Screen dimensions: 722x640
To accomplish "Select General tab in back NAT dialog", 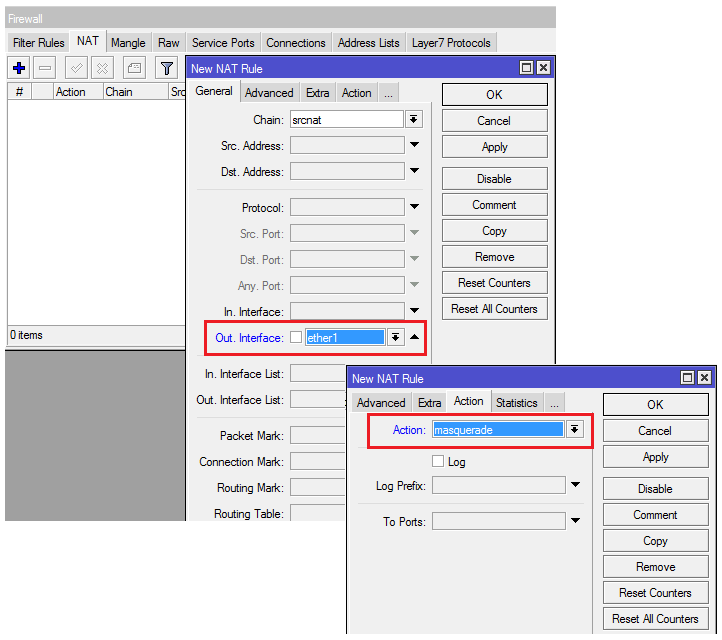I will [x=214, y=91].
